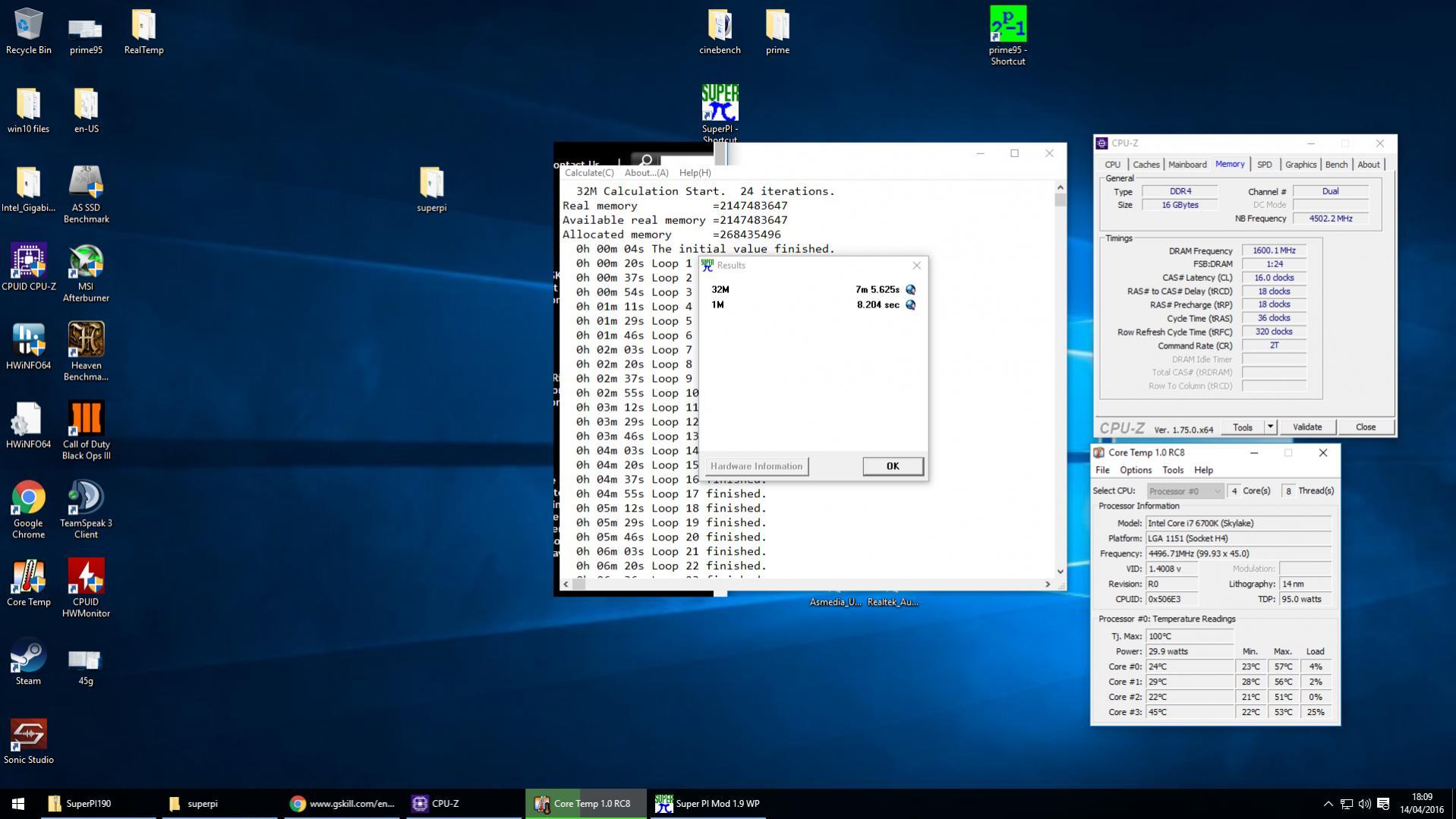Open the Tools menu in Core Temp

1172,471
